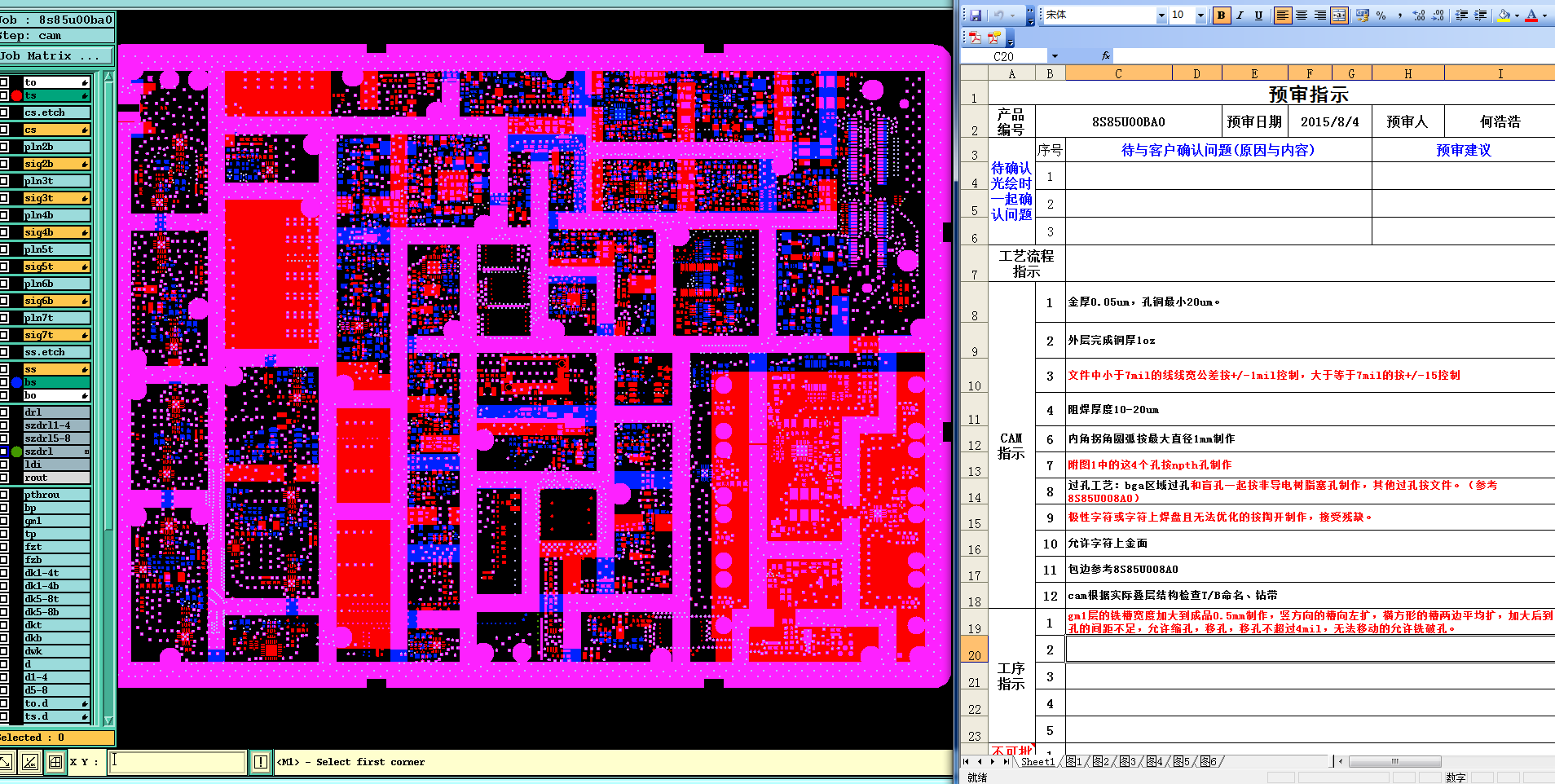Viewport: 1555px width, 784px height.
Task: Click the green color dot on layer szdrl
Action: pos(16,451)
